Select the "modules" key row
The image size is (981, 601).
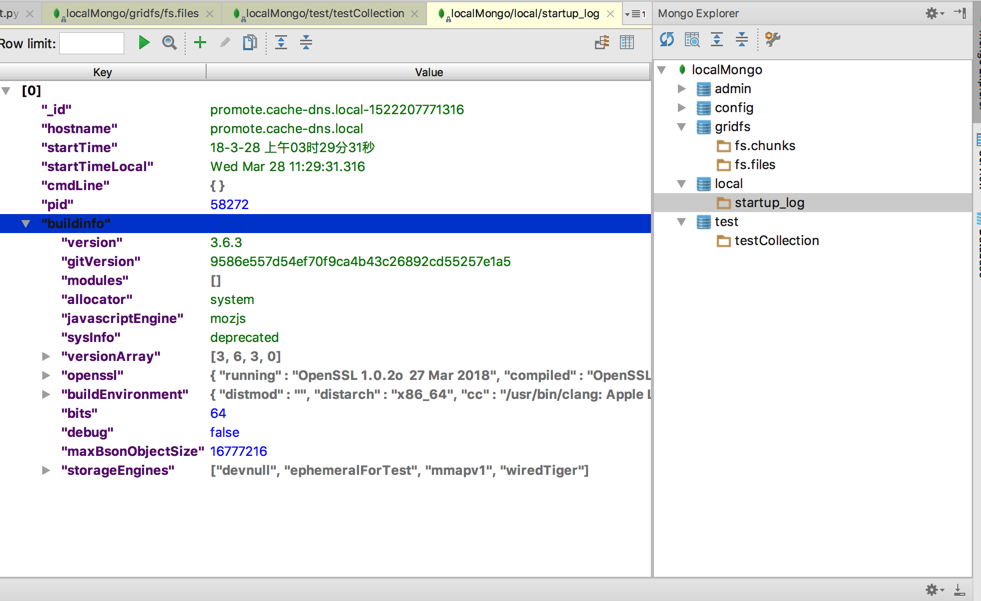click(325, 281)
